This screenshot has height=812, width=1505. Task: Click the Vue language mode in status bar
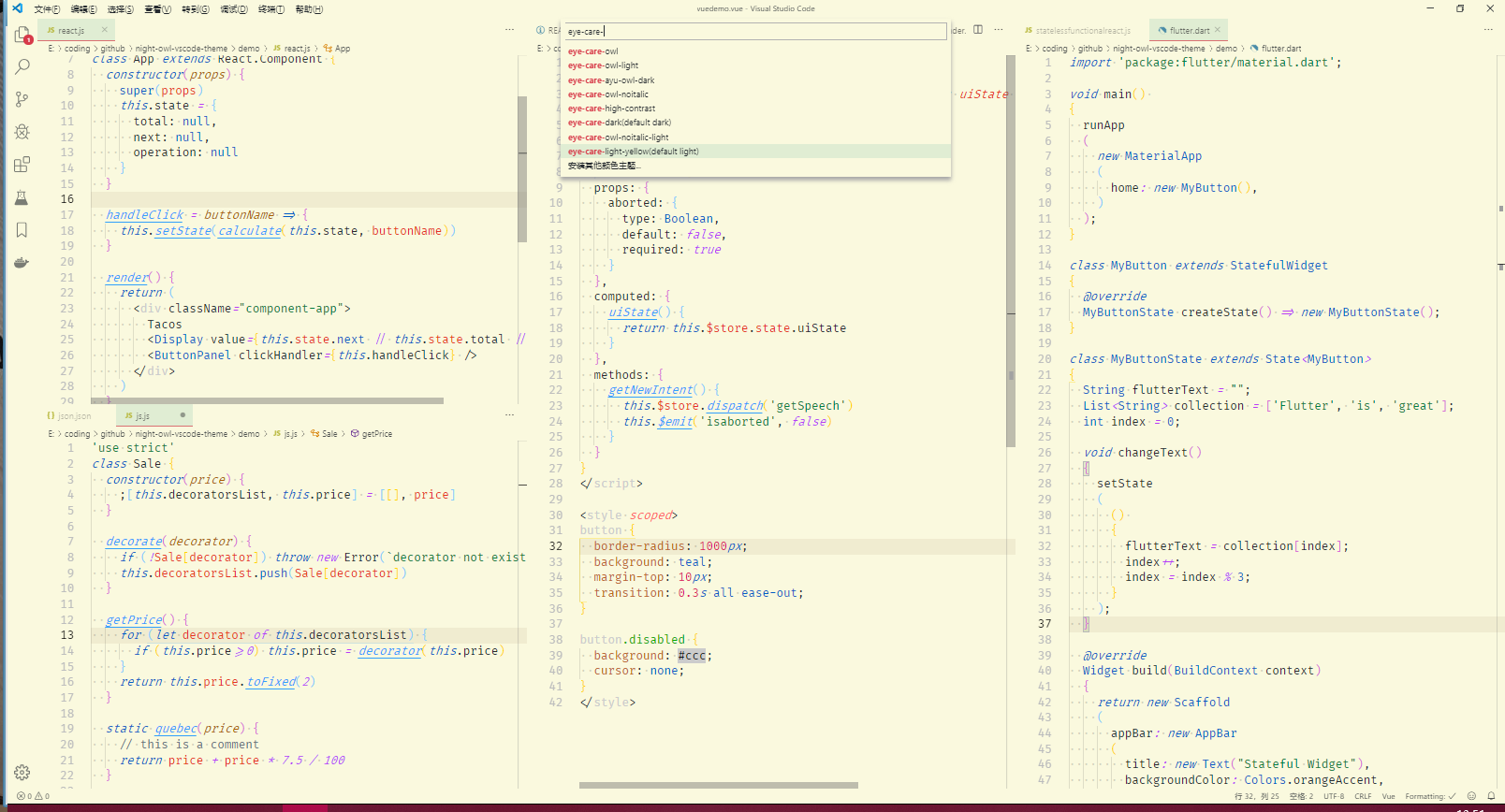pos(1388,796)
